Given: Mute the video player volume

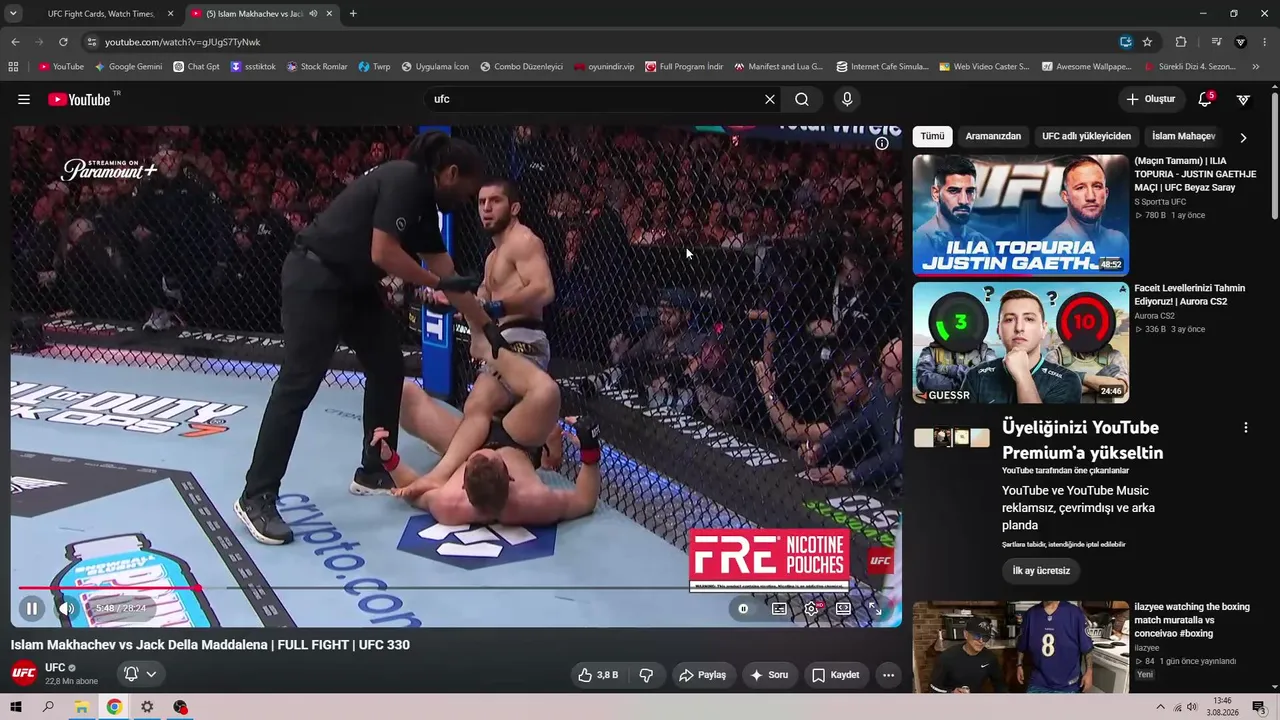Looking at the screenshot, I should pyautogui.click(x=66, y=608).
